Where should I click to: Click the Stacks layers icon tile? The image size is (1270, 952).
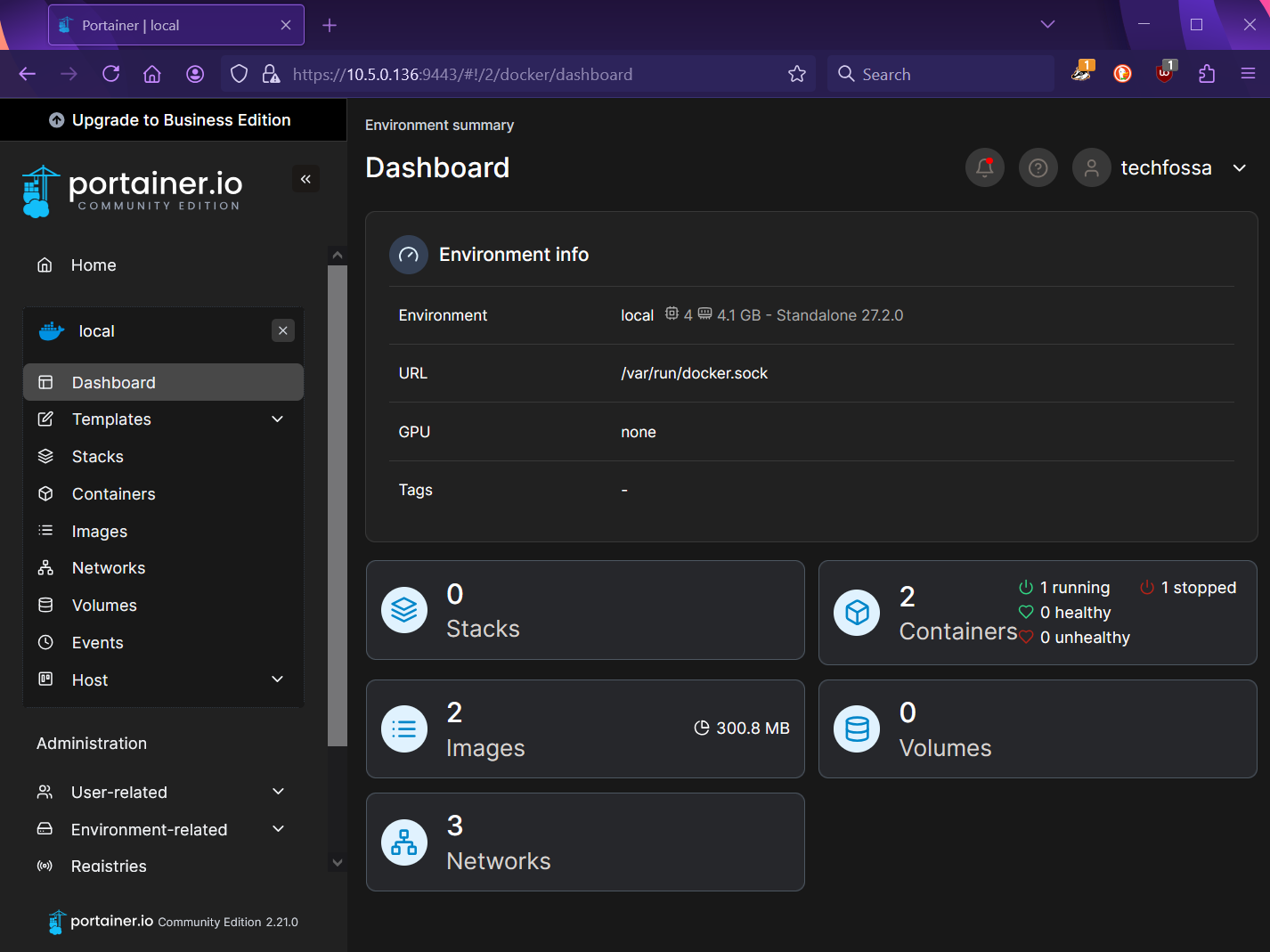click(404, 610)
